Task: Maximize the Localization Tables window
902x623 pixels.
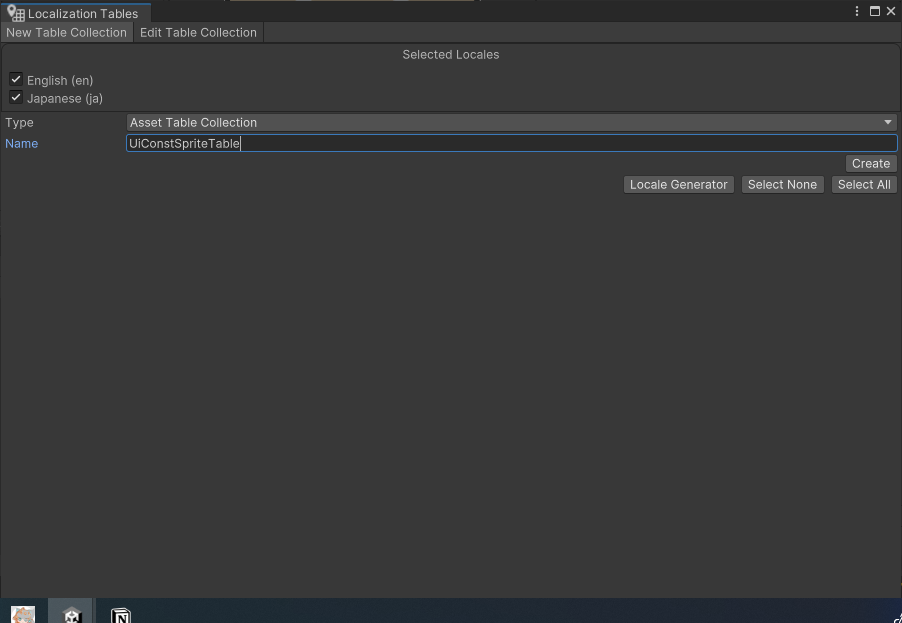Action: point(874,12)
